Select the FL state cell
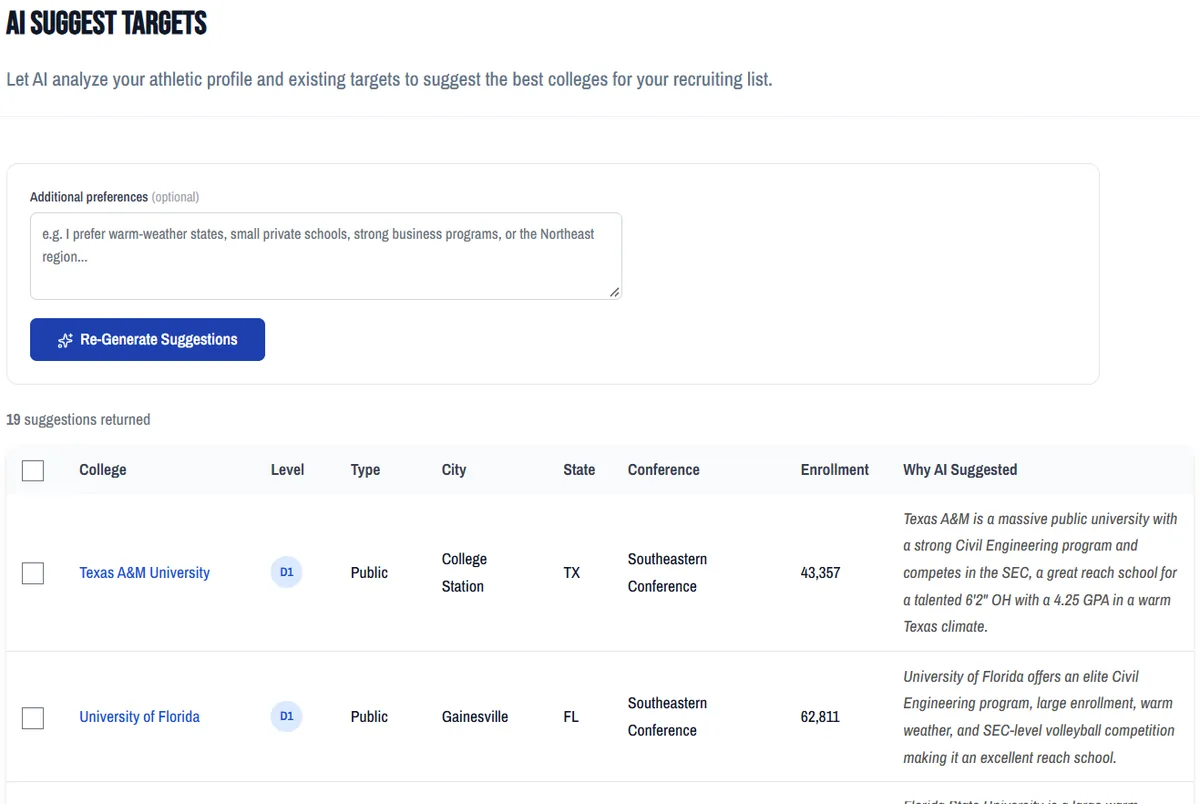1200x804 pixels. coord(571,717)
